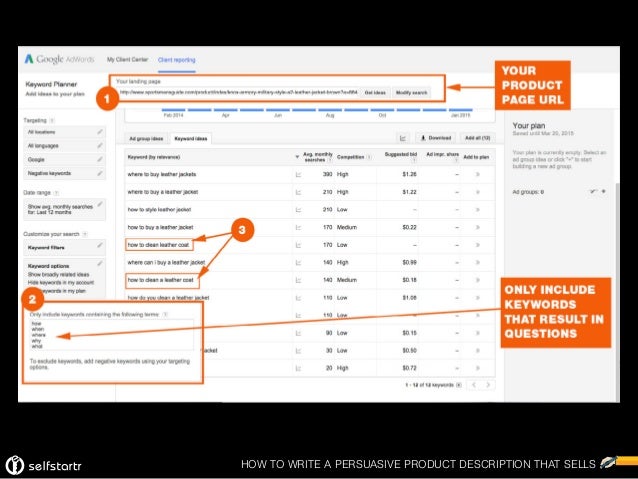Click the Ad impr. share column header
The height and width of the screenshot is (479, 638).
[442, 154]
